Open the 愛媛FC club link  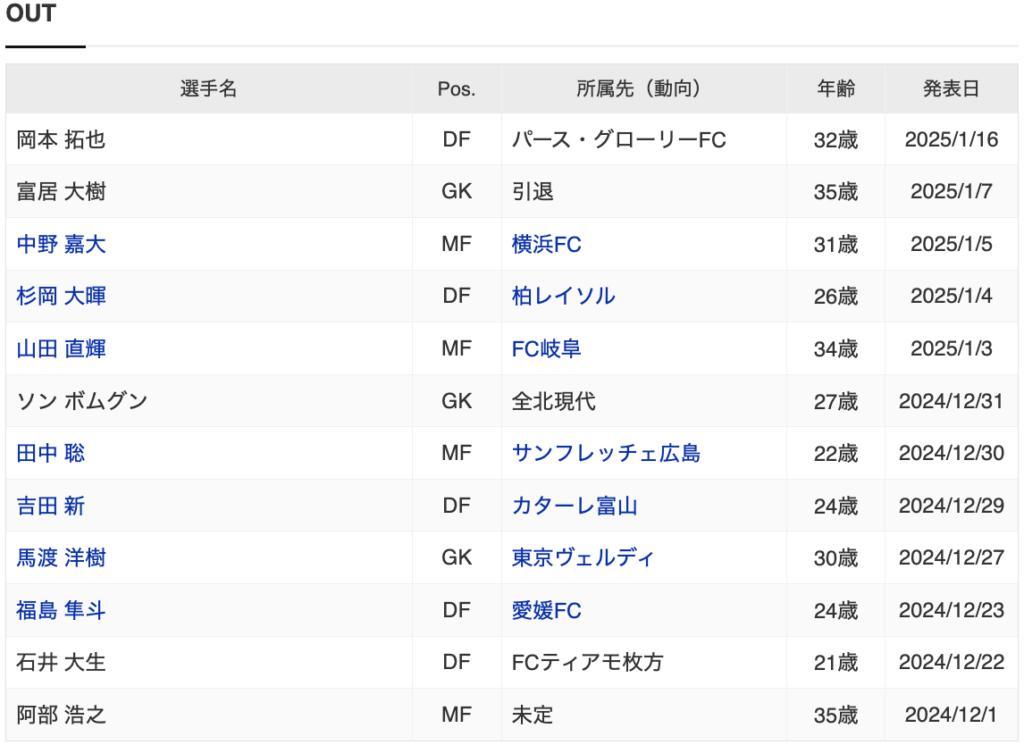pos(547,610)
